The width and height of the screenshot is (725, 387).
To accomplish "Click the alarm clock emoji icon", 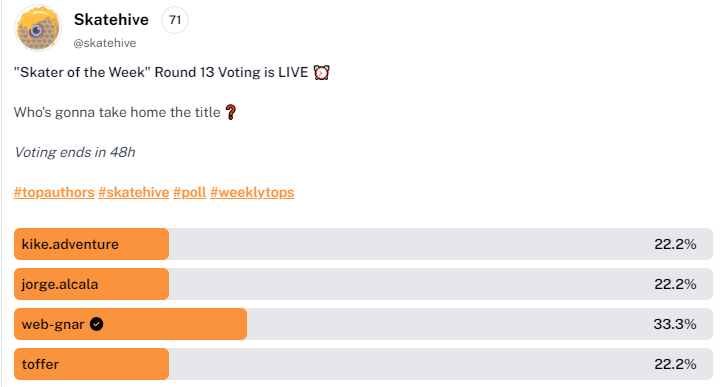I will 321,73.
